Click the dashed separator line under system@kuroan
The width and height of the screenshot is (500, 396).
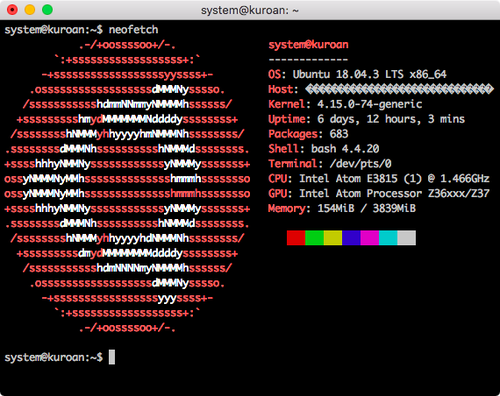(x=308, y=60)
